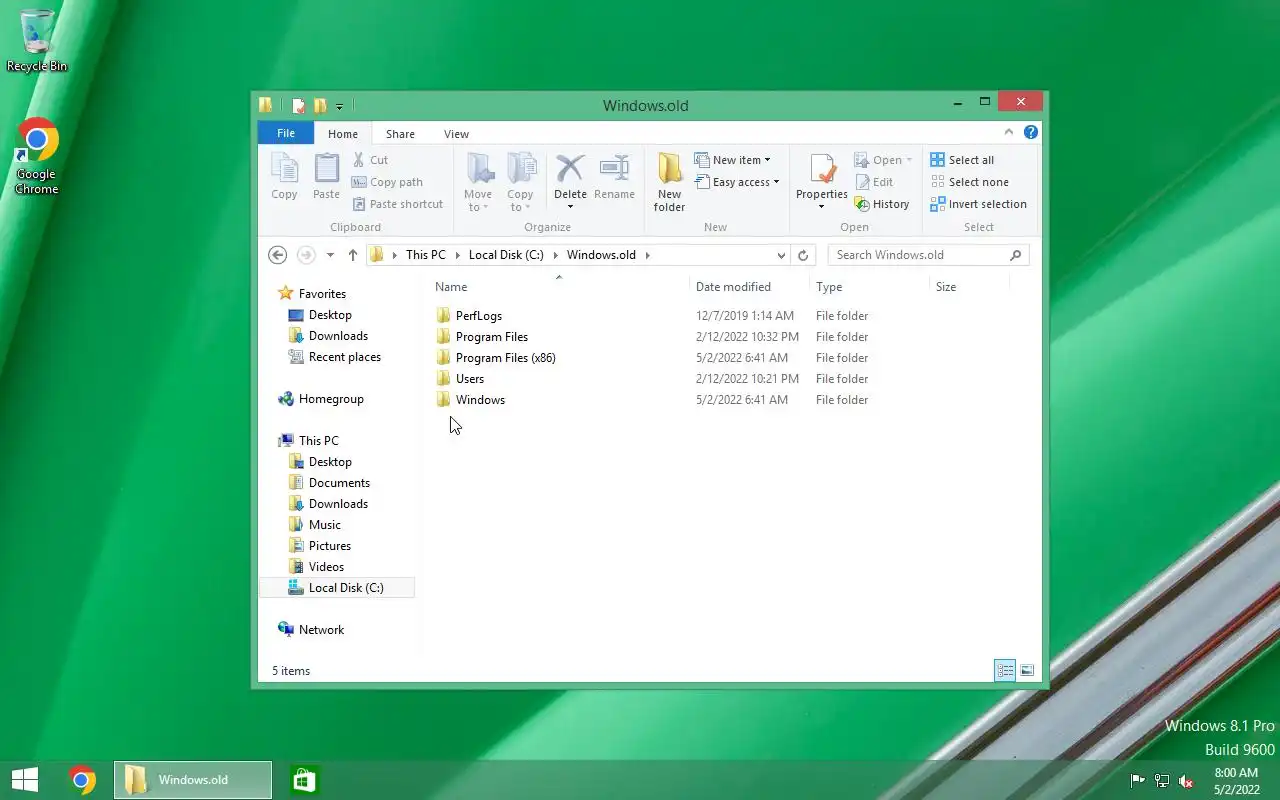Viewport: 1280px width, 800px height.
Task: Click the volume icon in system tray
Action: point(1186,781)
